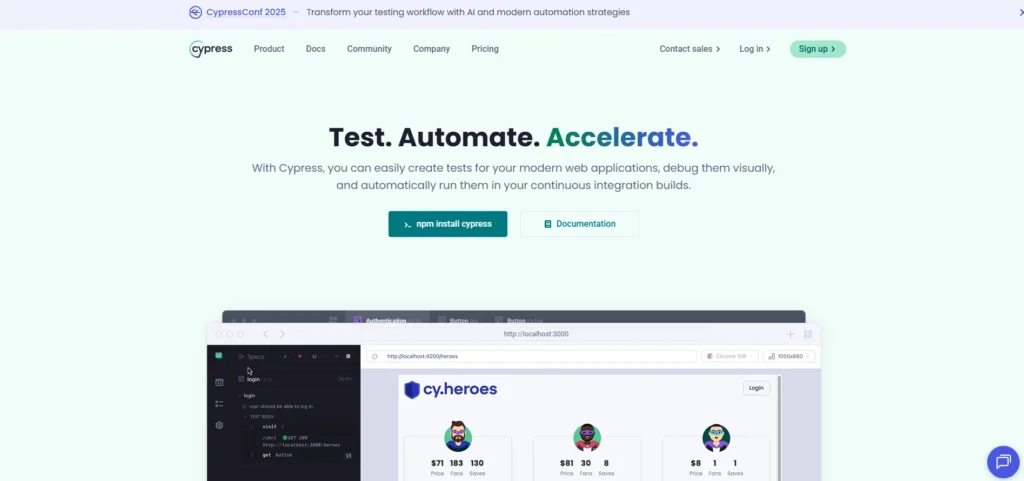Open the list-style Debug icon in the sidebar
The image size is (1024, 481).
coord(219,404)
